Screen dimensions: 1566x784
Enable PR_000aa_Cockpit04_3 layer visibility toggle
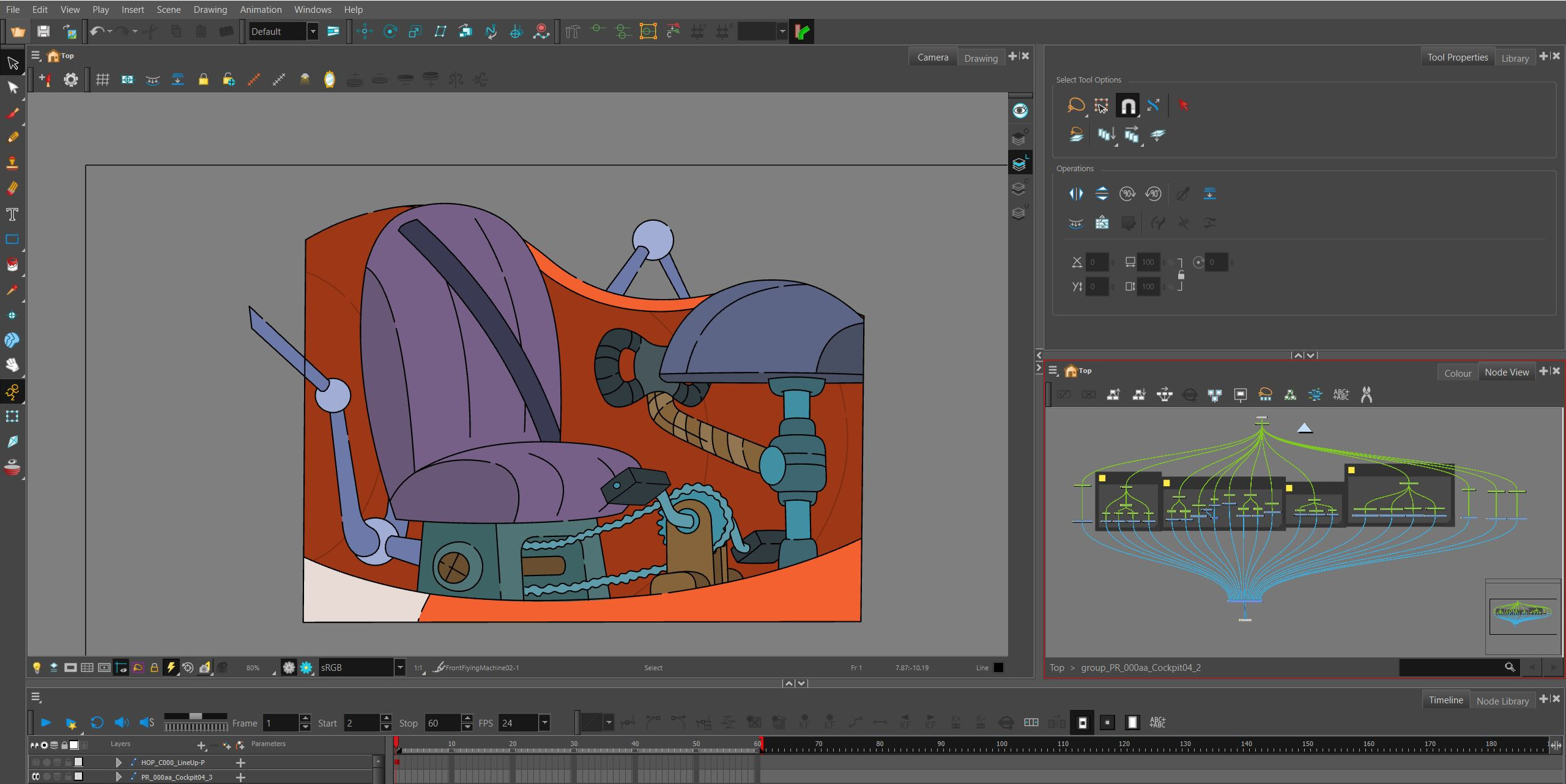pos(35,777)
